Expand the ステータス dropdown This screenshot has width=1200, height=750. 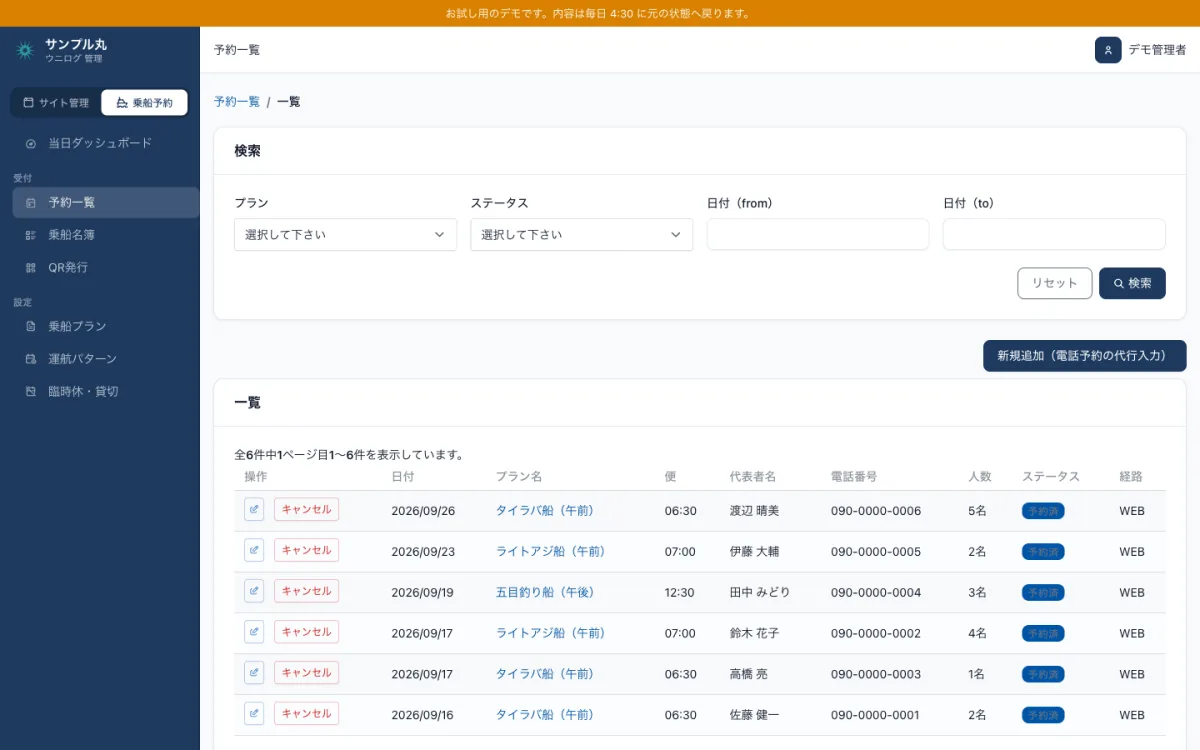pyautogui.click(x=581, y=235)
